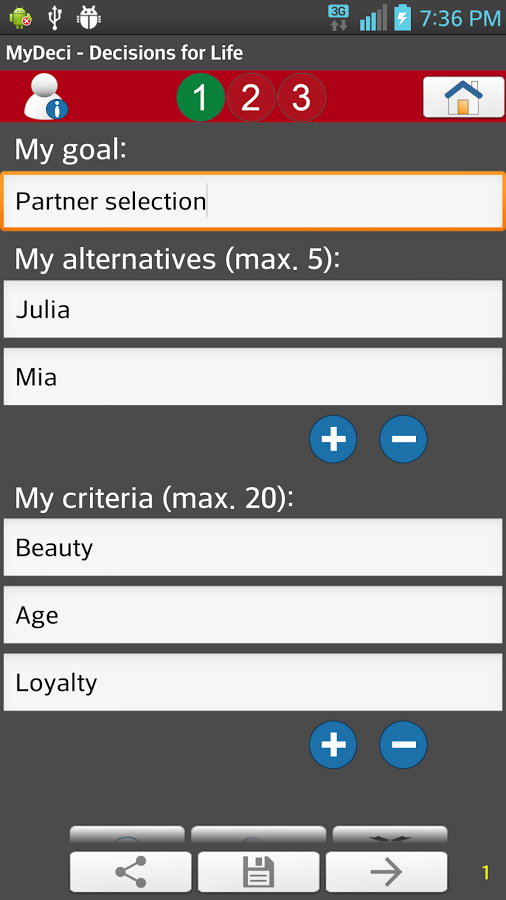Screen dimensions: 506x900
Task: Switch to step 2 circle
Action: (251, 98)
